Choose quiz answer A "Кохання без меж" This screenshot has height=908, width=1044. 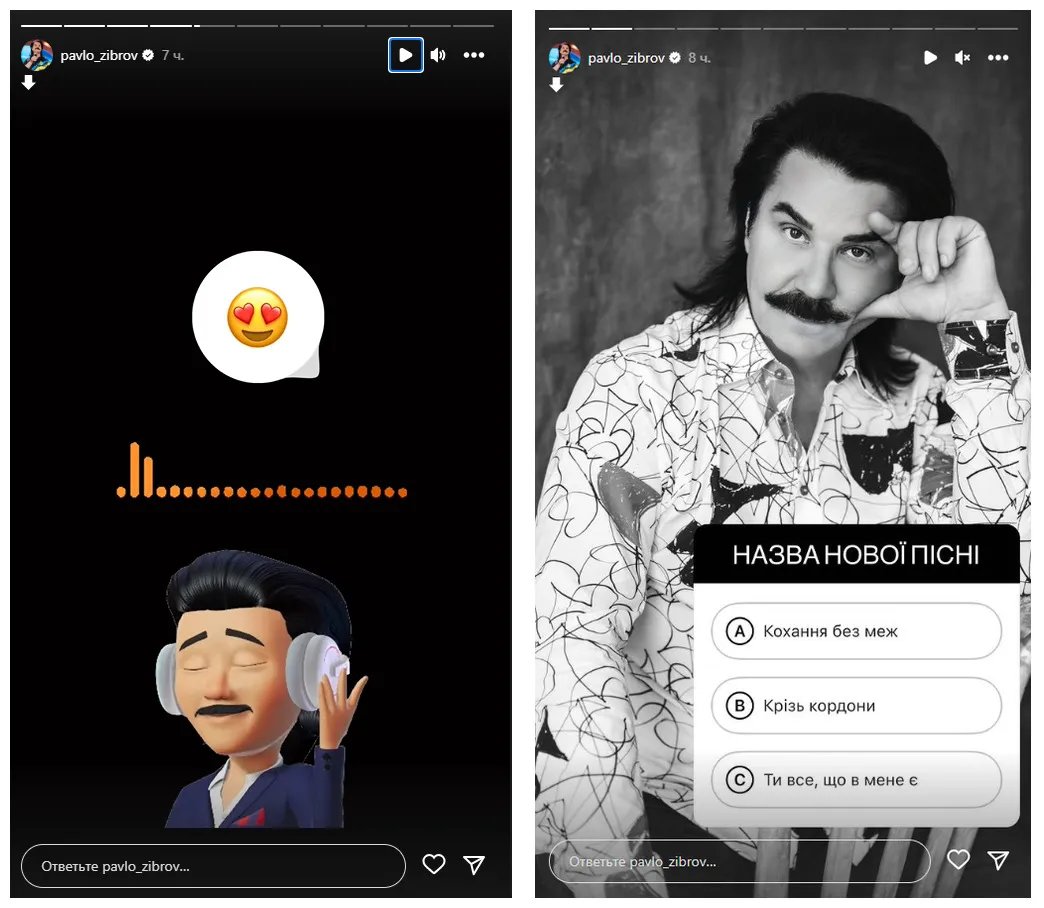(856, 631)
